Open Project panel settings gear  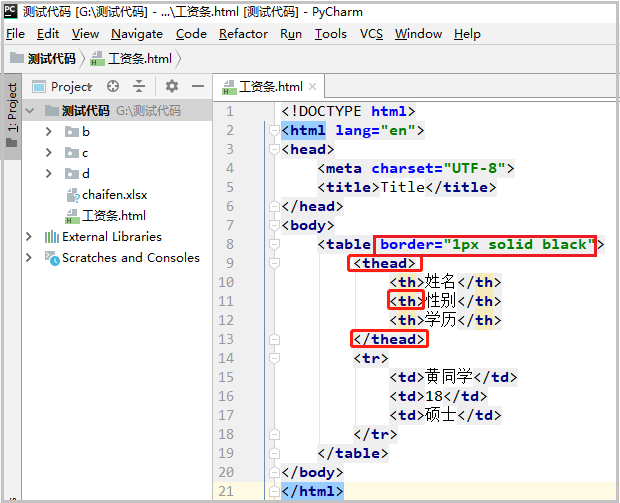[172, 86]
